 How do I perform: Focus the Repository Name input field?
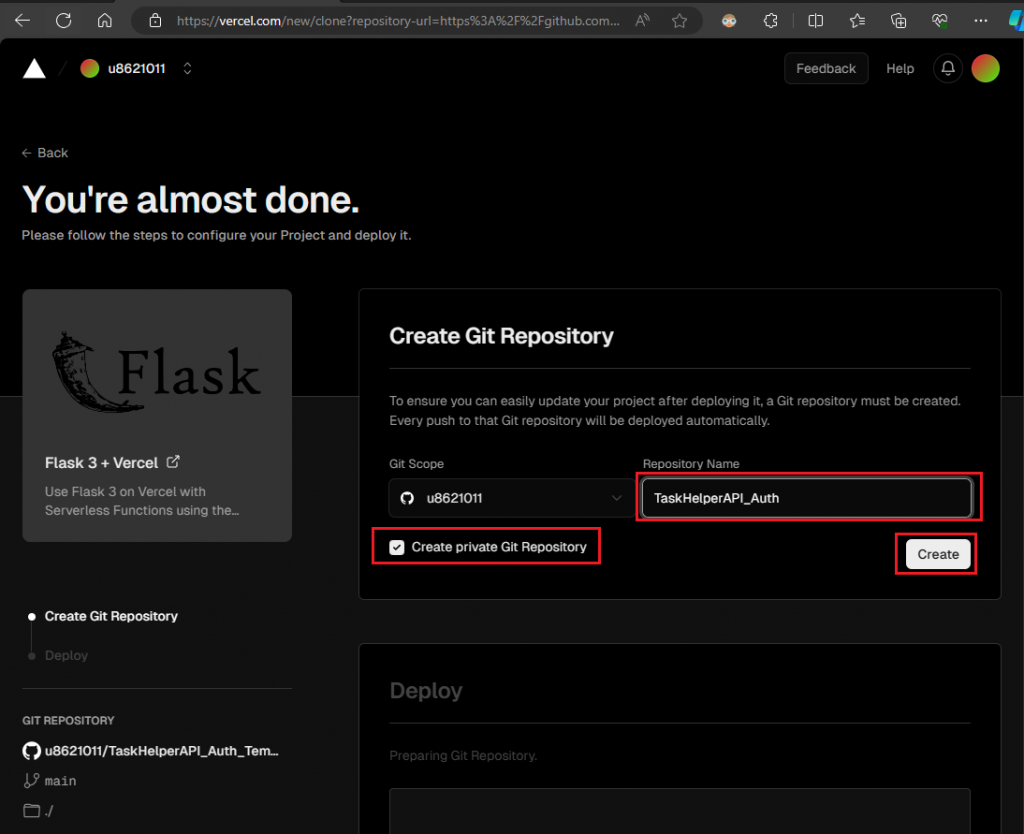pos(806,498)
